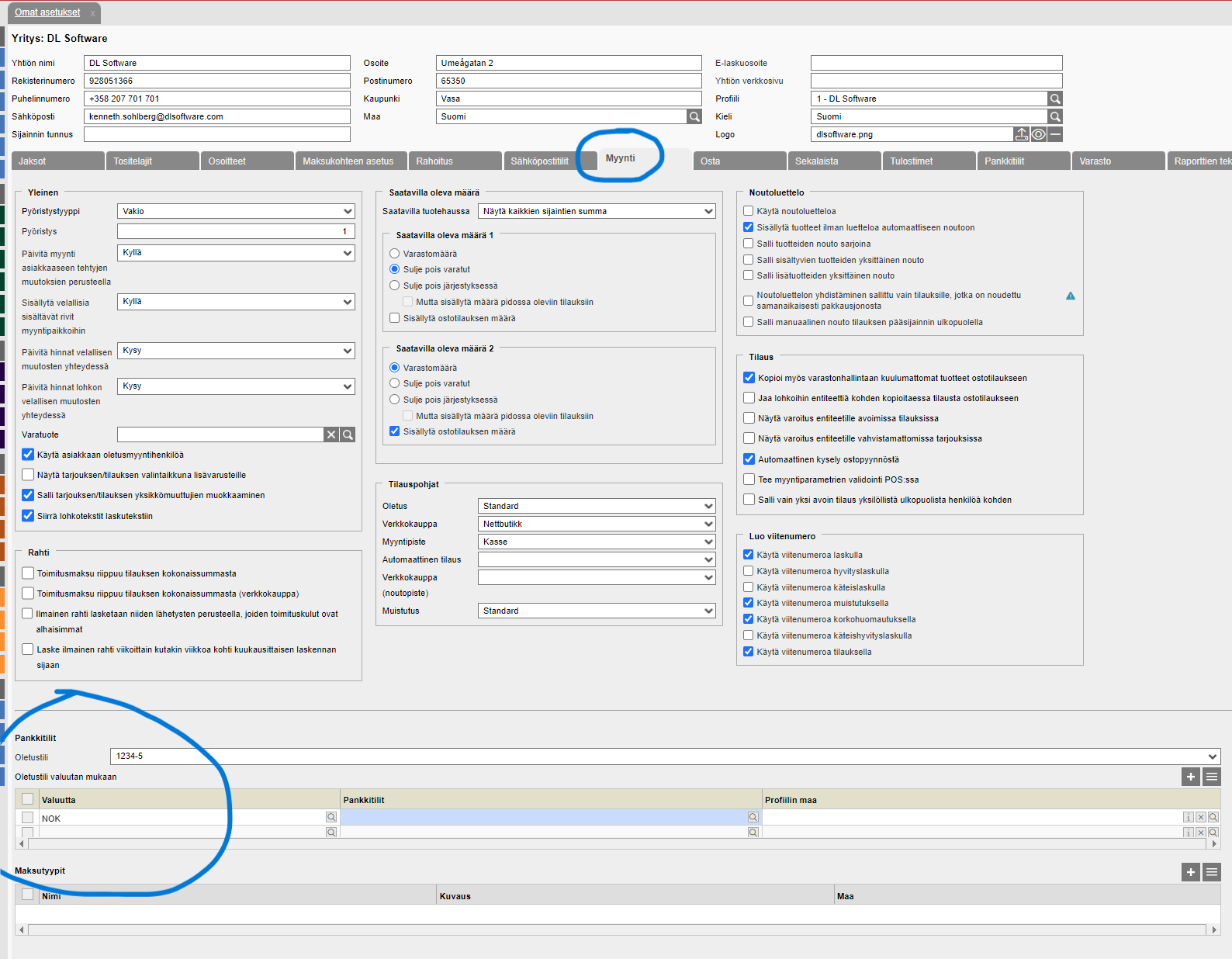Click the Pyöristys value field
Screen dimensions: 1232x959
coord(236,231)
